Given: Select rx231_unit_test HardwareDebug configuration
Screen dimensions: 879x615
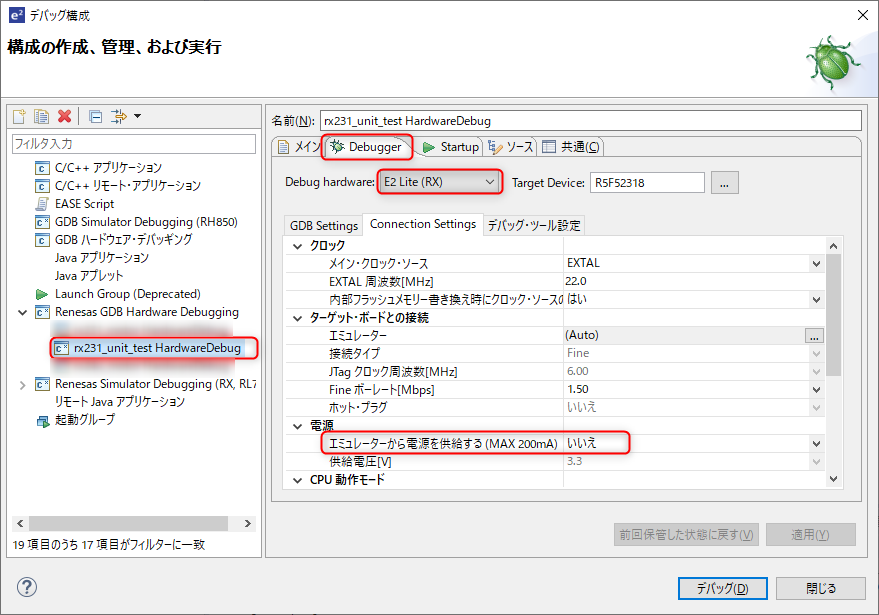Looking at the screenshot, I should coord(157,348).
